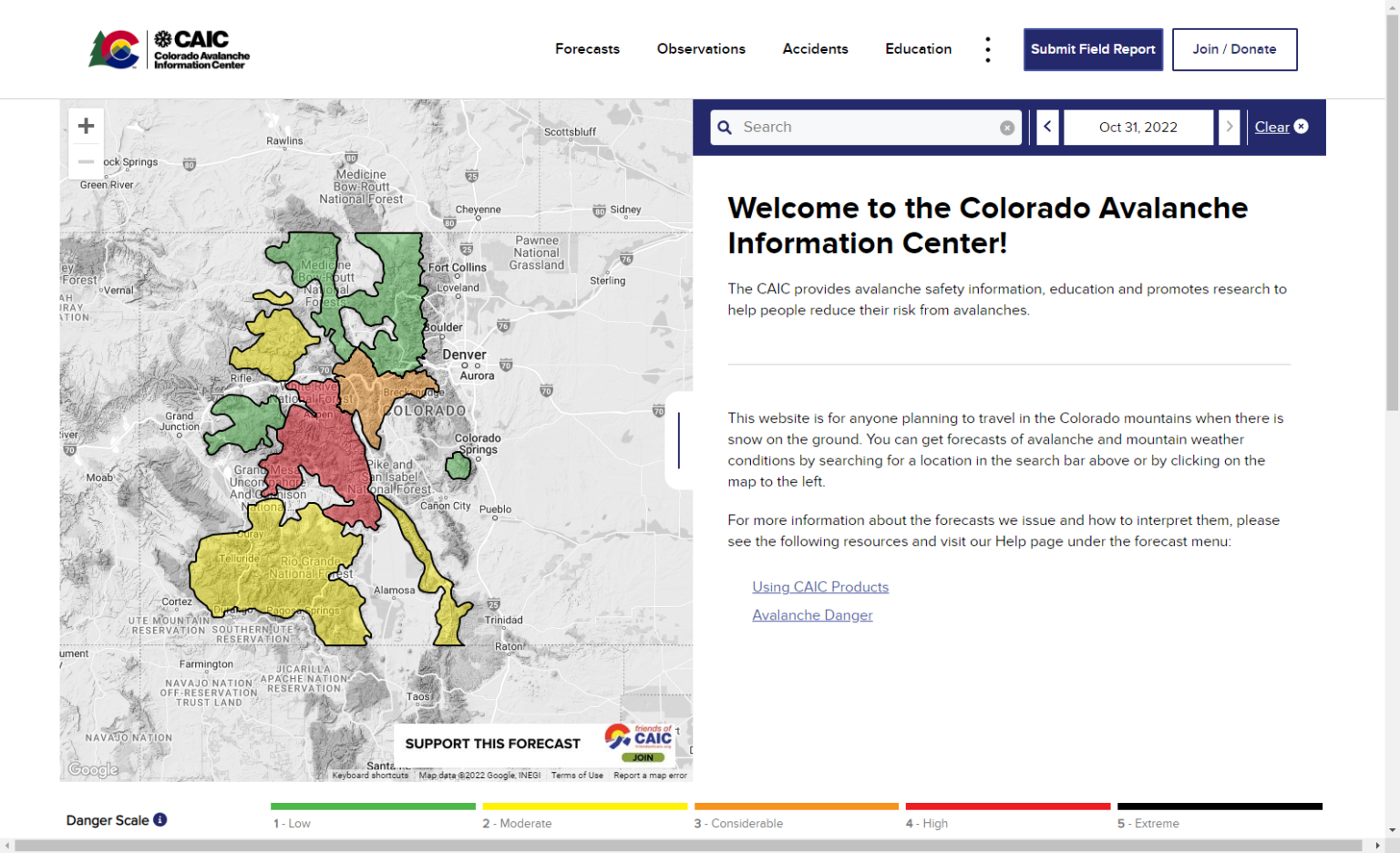This screenshot has width=1400, height=853.
Task: Select red High danger scale bar
Action: [x=1008, y=807]
